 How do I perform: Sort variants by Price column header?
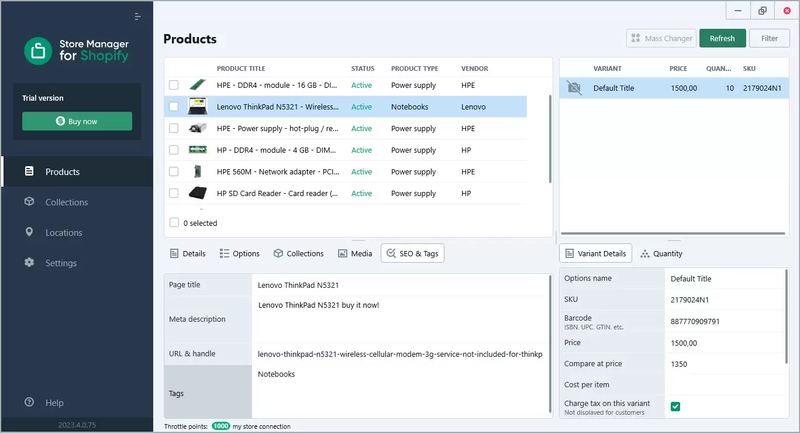[678, 68]
